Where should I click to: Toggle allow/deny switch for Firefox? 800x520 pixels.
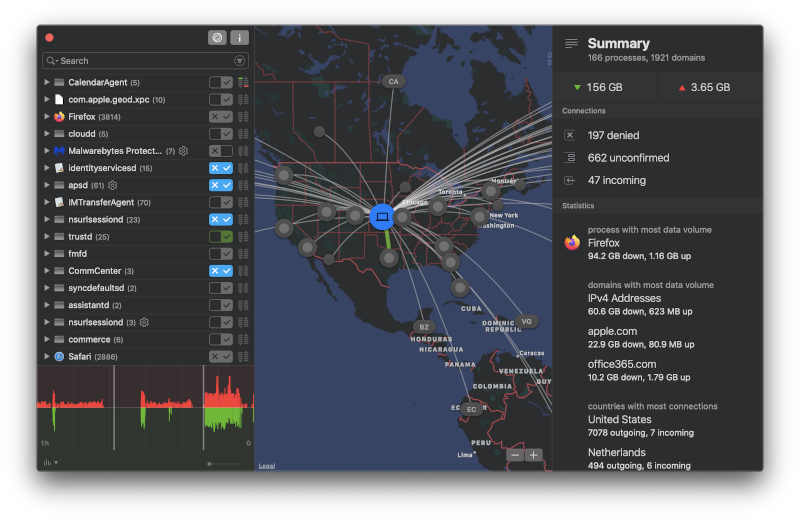(221, 116)
